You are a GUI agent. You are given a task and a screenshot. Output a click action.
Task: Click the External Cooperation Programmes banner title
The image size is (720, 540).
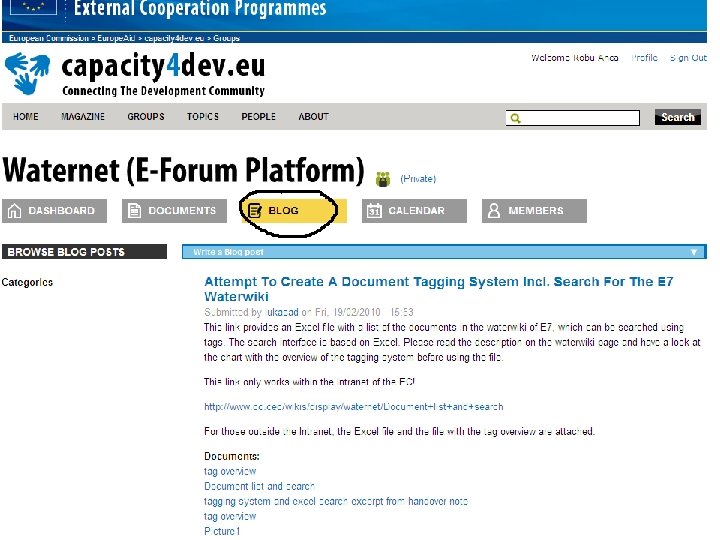click(x=200, y=8)
